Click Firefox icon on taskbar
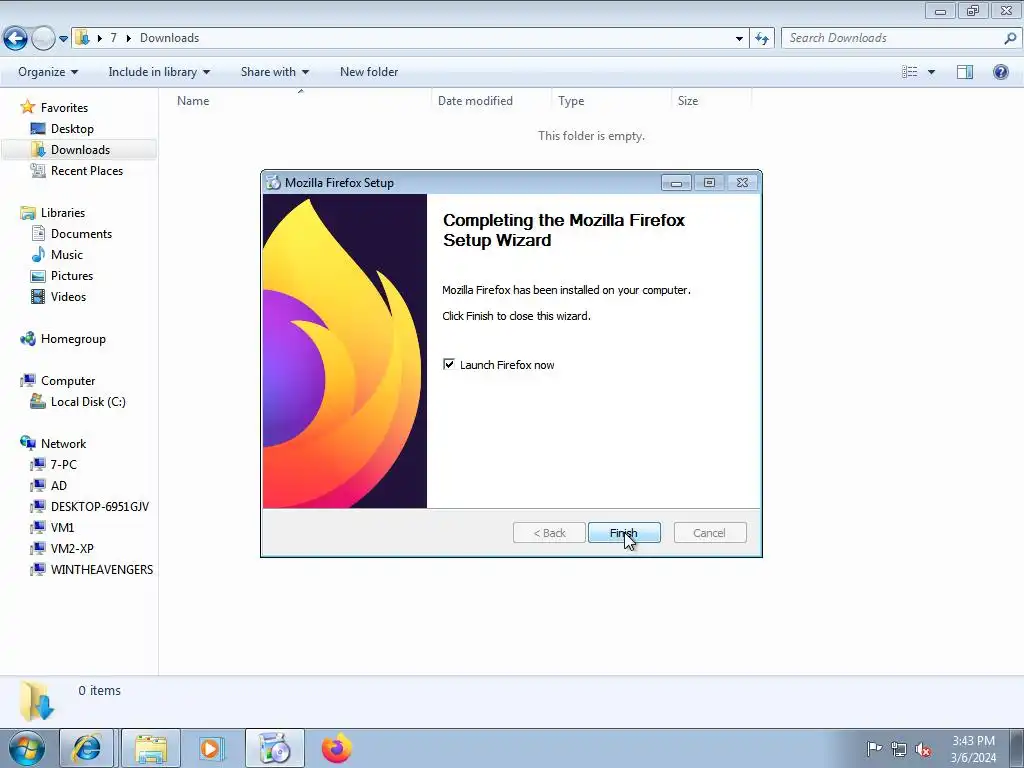 (336, 748)
